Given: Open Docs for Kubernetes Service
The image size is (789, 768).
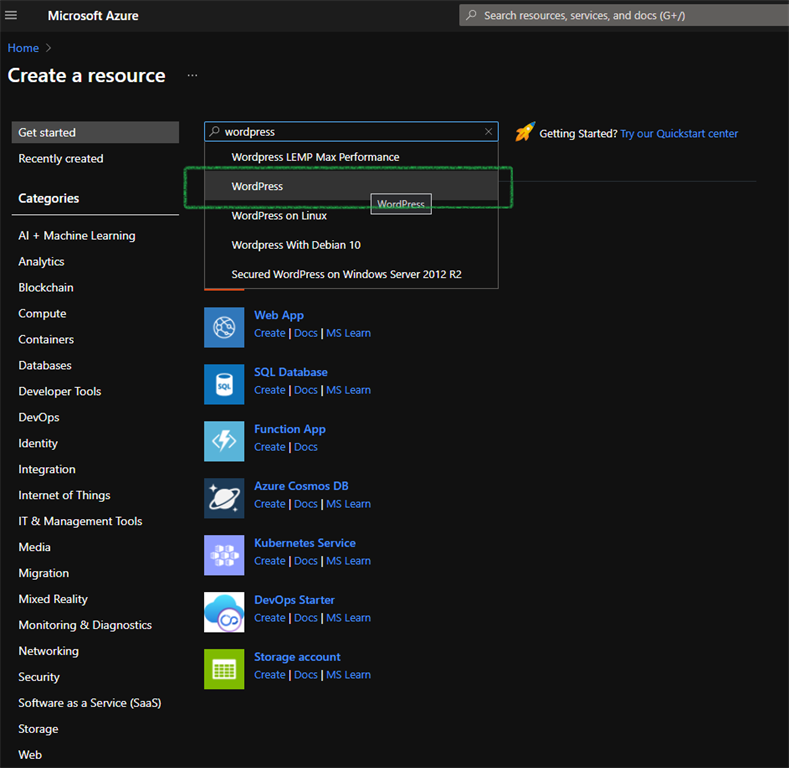Looking at the screenshot, I should click(x=306, y=561).
